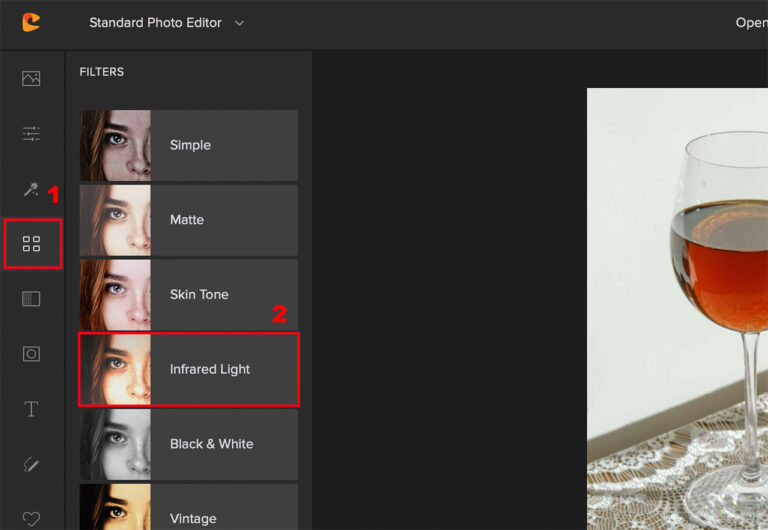Open the filters grid sidebar icon
This screenshot has width=768, height=530.
(31, 243)
